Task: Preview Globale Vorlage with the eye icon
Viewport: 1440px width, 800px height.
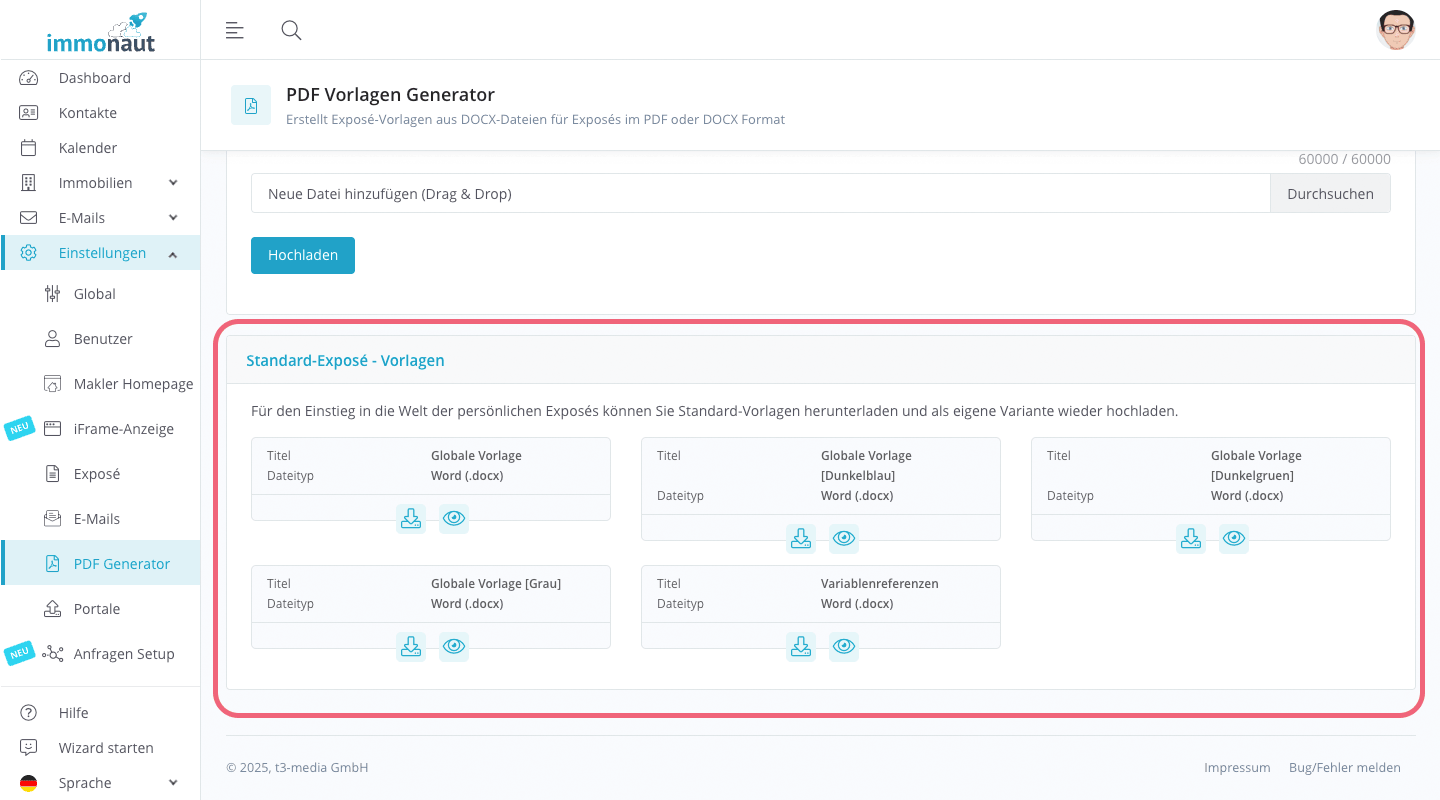Action: click(x=454, y=518)
